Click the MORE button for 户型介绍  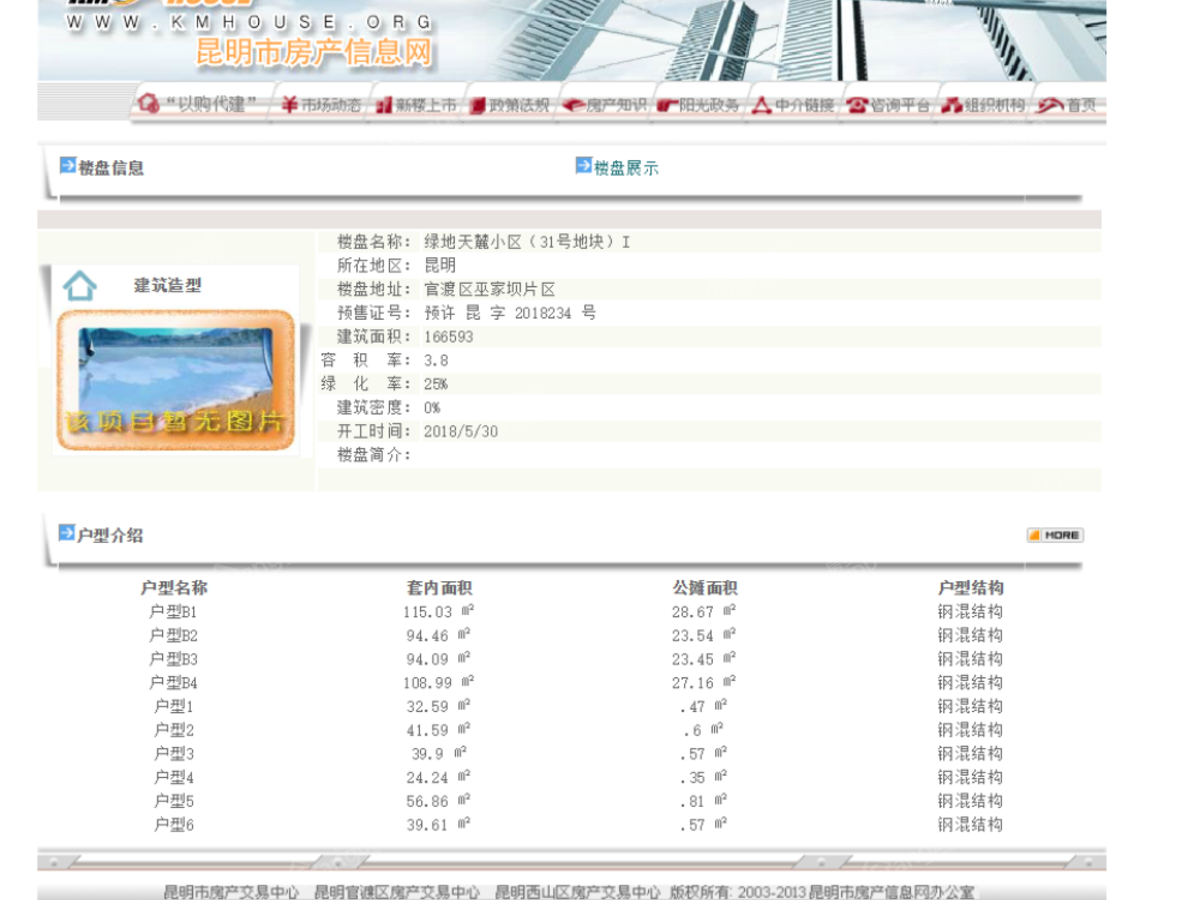coord(1055,535)
